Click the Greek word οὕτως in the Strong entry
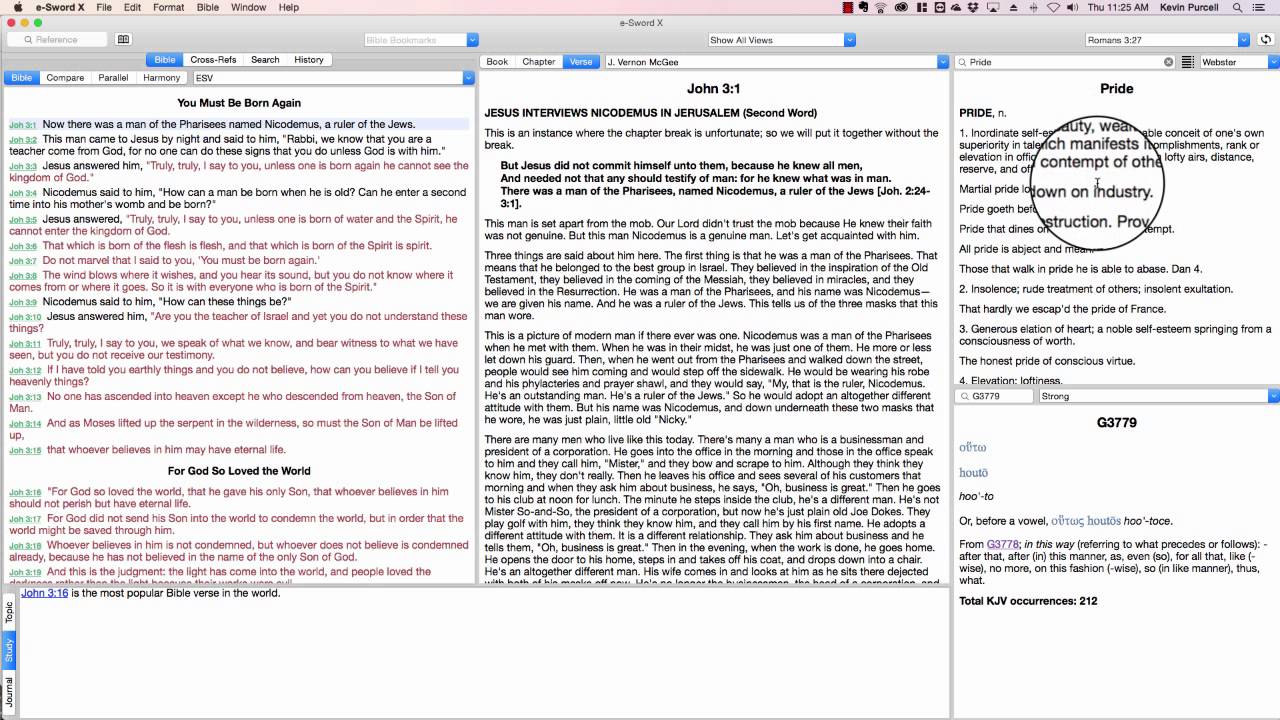This screenshot has height=720, width=1280. [x=1067, y=521]
